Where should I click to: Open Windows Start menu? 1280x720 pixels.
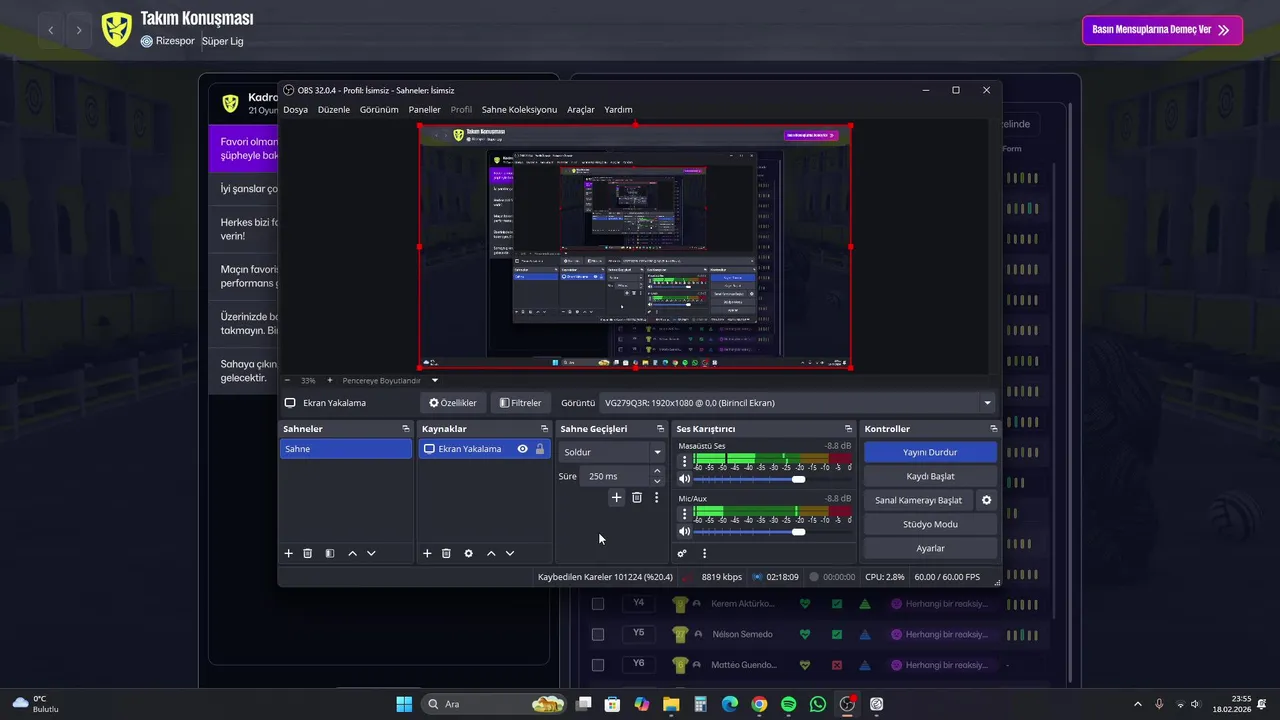pyautogui.click(x=404, y=704)
